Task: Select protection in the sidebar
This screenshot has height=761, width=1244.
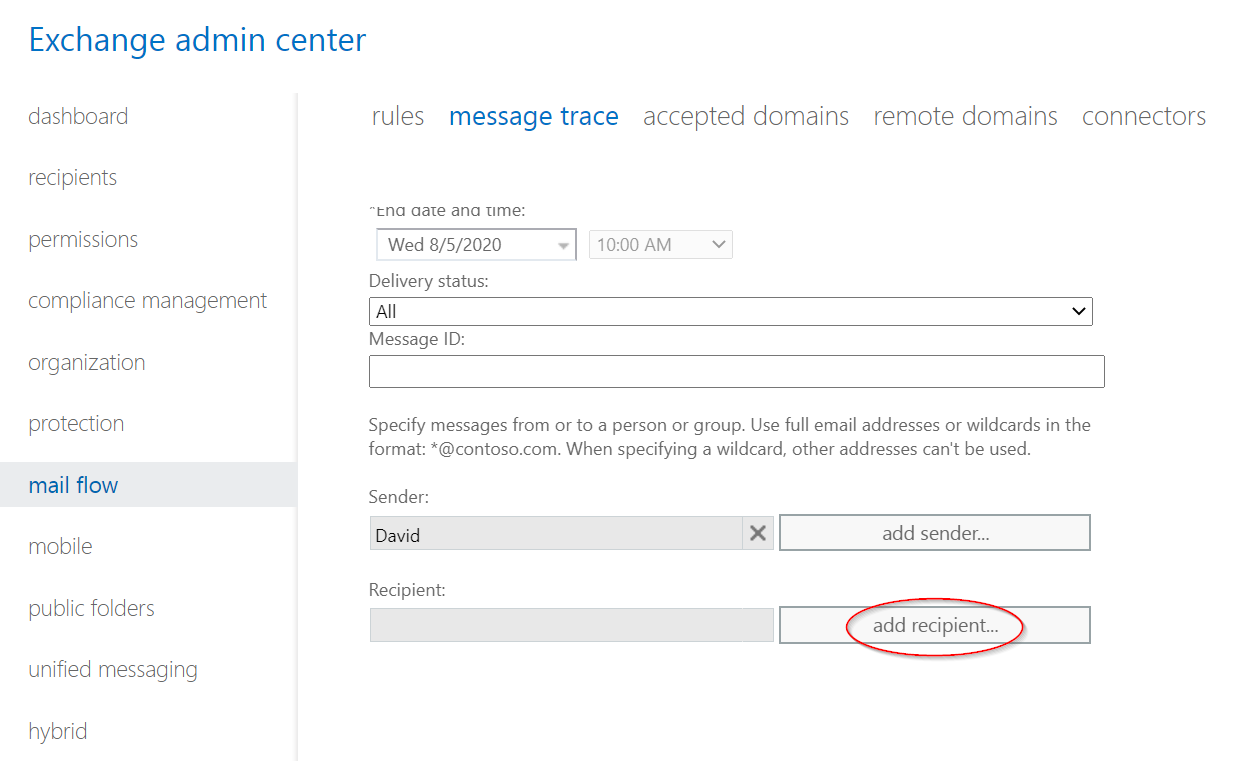Action: coord(76,424)
